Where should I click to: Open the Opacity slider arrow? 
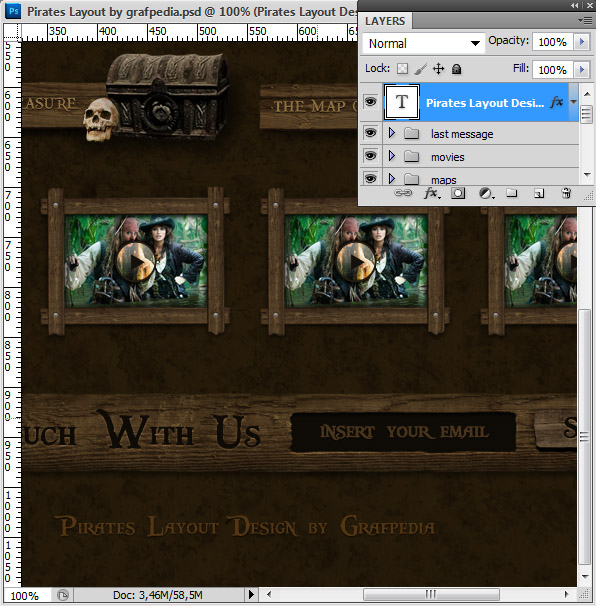[582, 41]
